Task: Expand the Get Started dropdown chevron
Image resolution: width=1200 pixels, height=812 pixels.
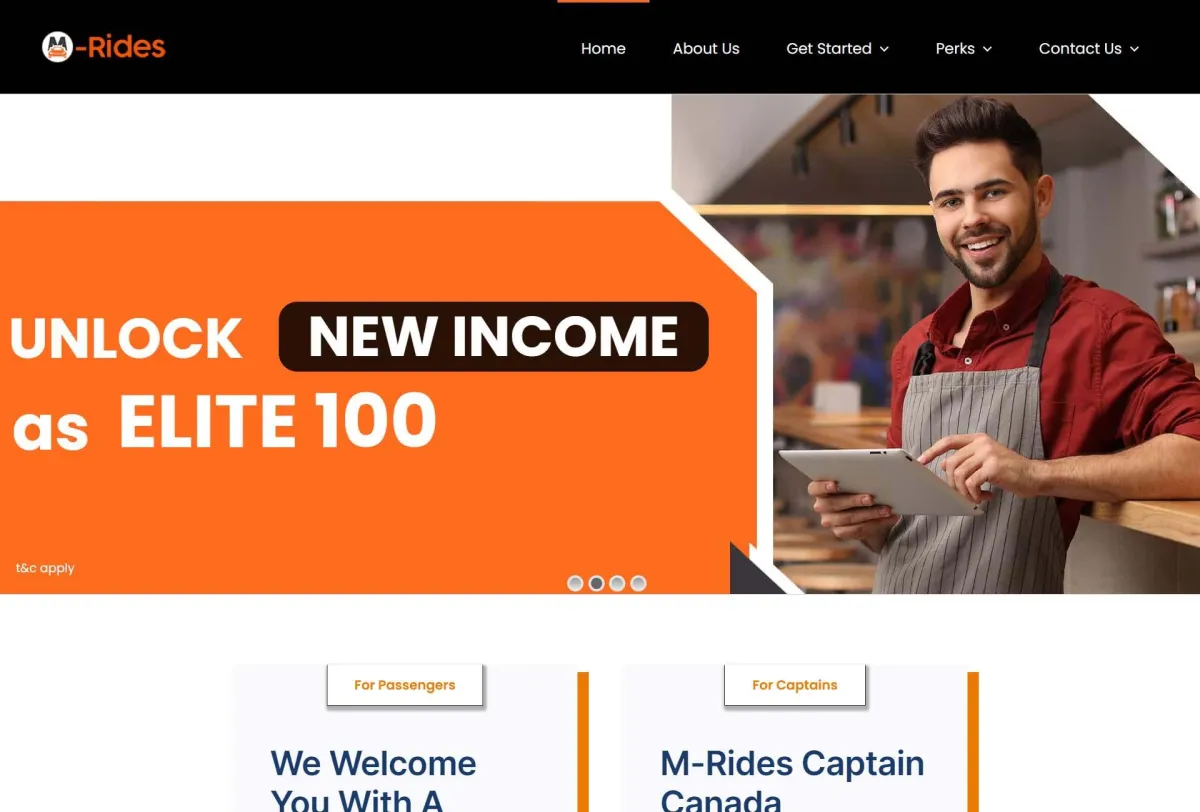Action: click(x=884, y=49)
